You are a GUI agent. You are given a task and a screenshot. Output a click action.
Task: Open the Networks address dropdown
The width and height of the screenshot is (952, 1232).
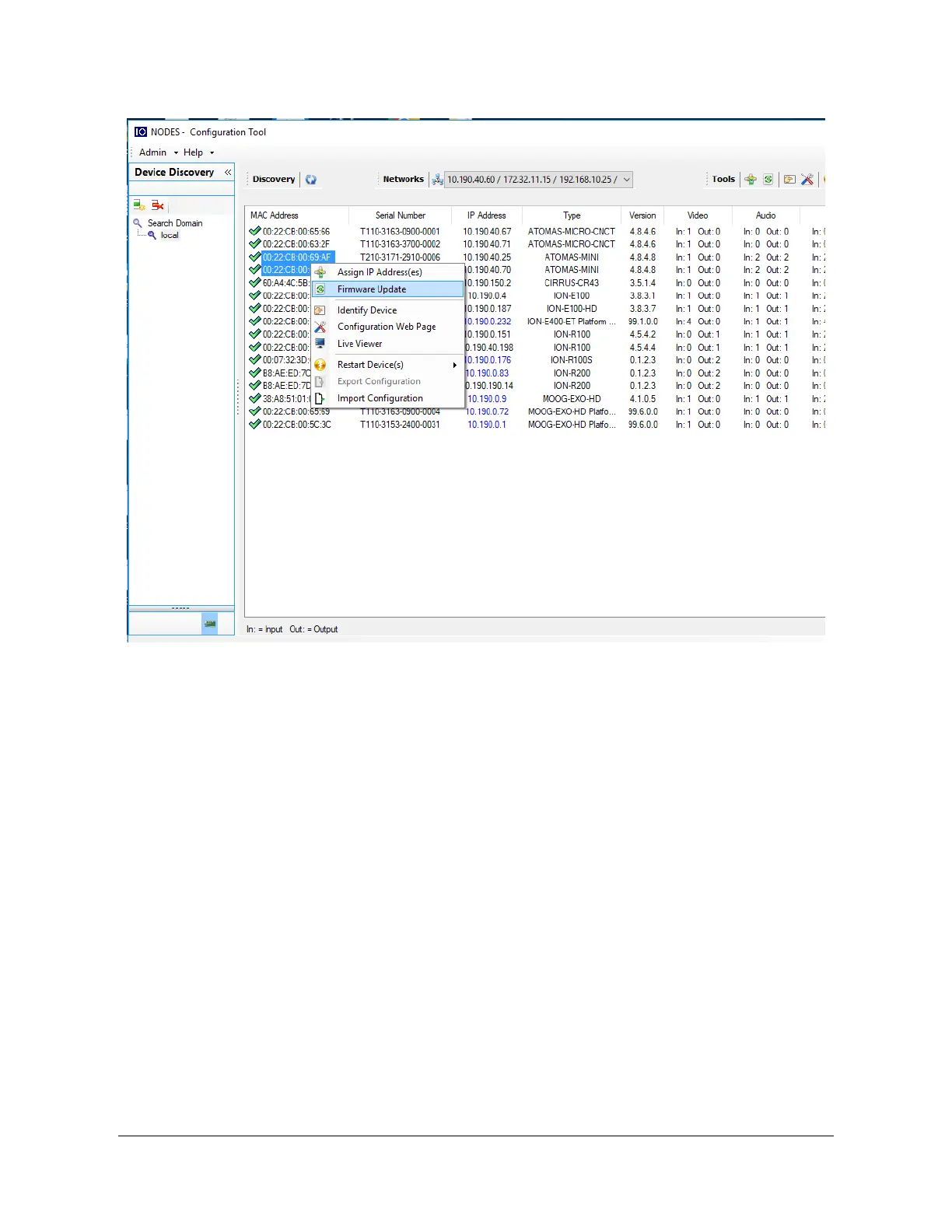pos(626,180)
